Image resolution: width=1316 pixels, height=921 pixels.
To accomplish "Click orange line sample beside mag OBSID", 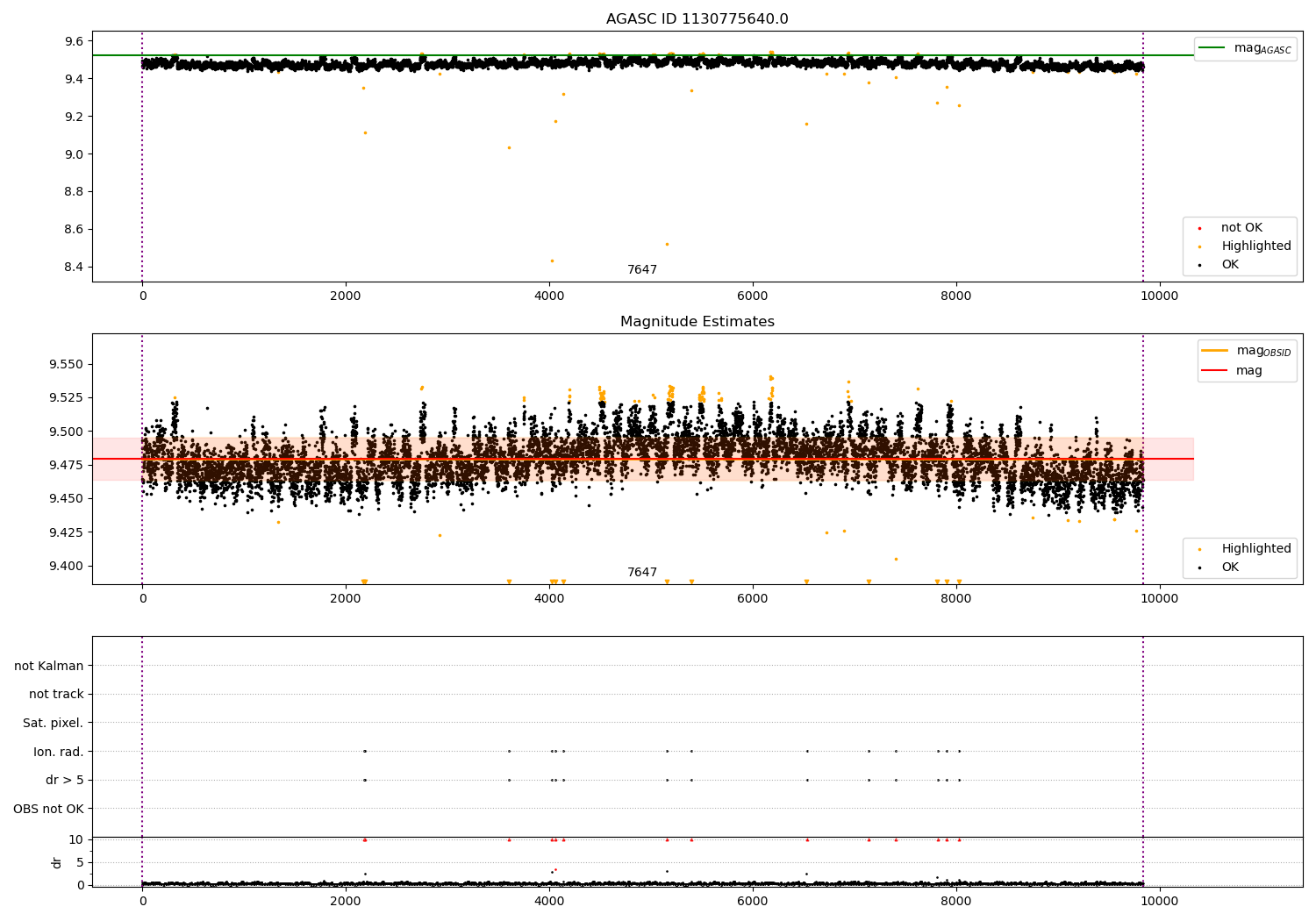I will click(1215, 351).
